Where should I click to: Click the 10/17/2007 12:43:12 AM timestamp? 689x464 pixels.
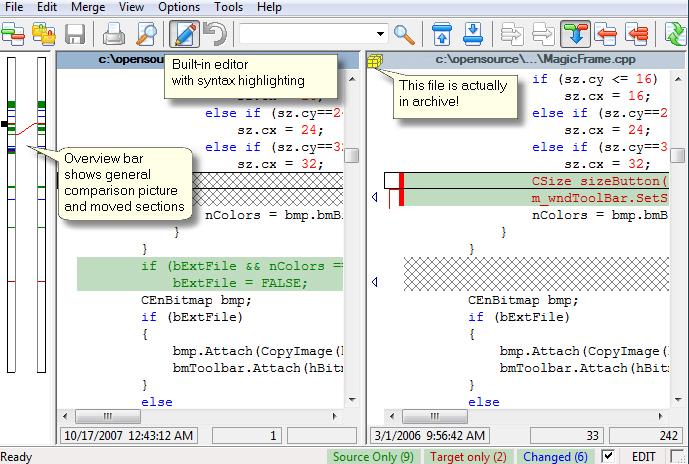(128, 435)
